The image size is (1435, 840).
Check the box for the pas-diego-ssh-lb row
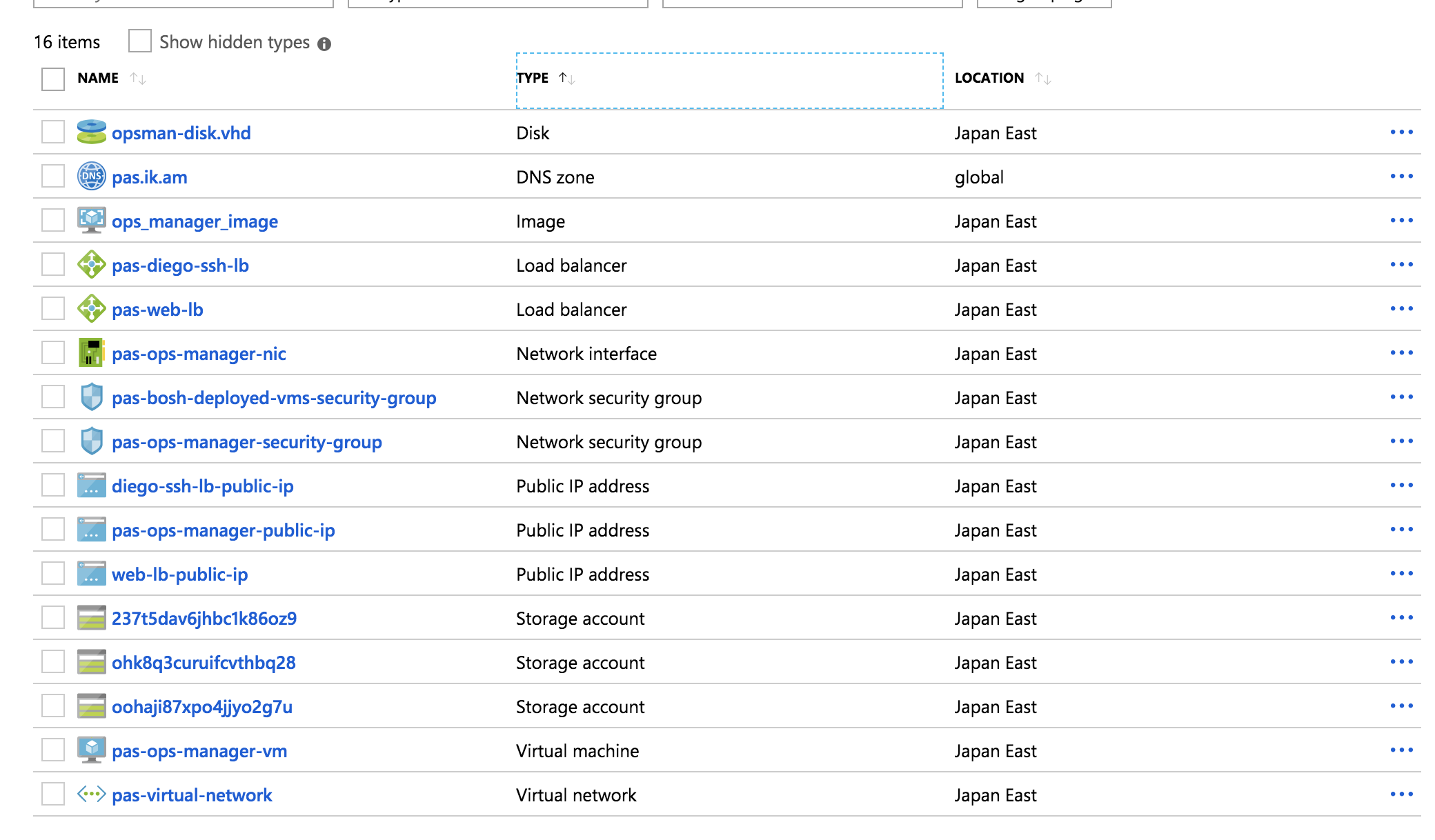coord(53,265)
